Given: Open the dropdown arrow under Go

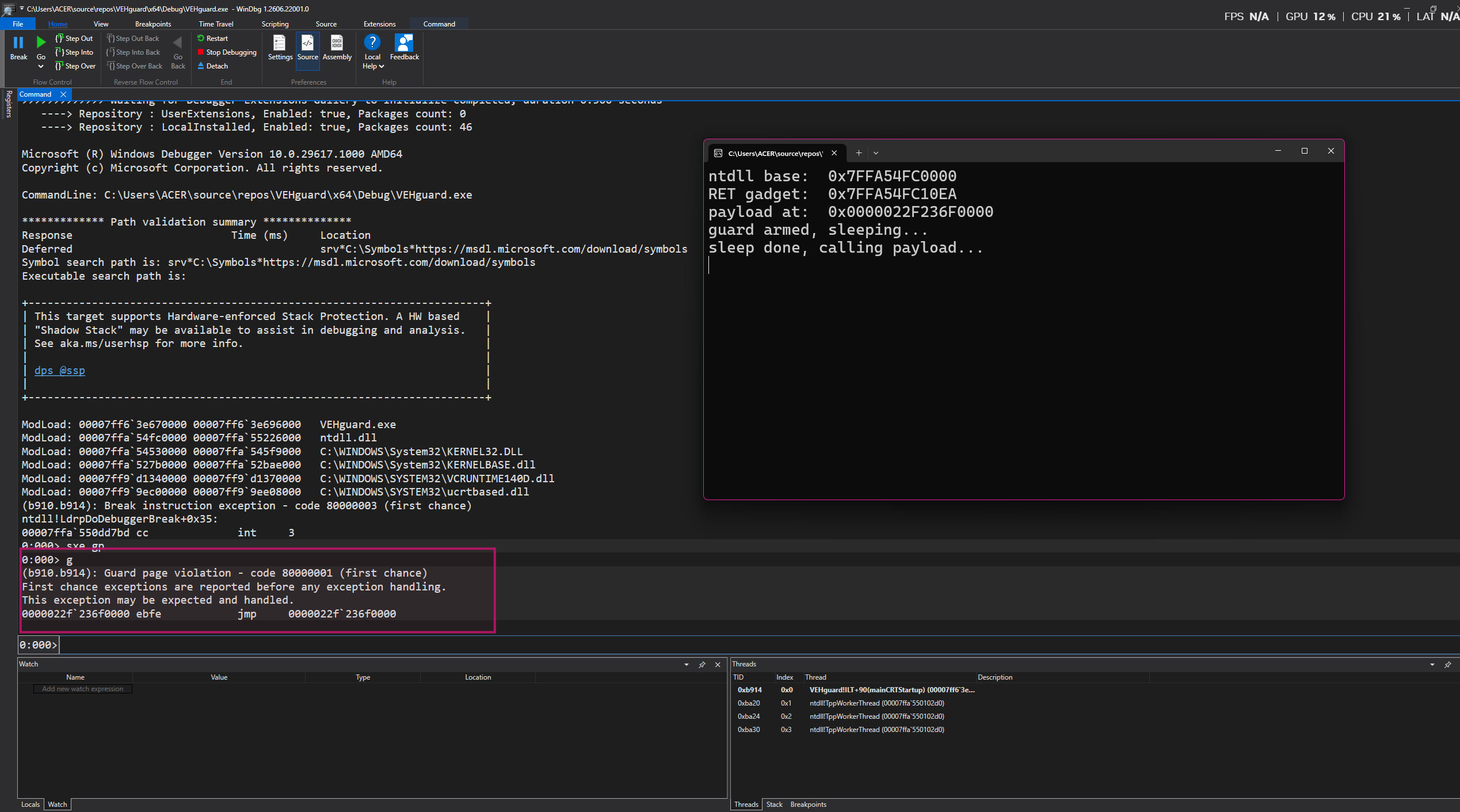Looking at the screenshot, I should pyautogui.click(x=41, y=66).
